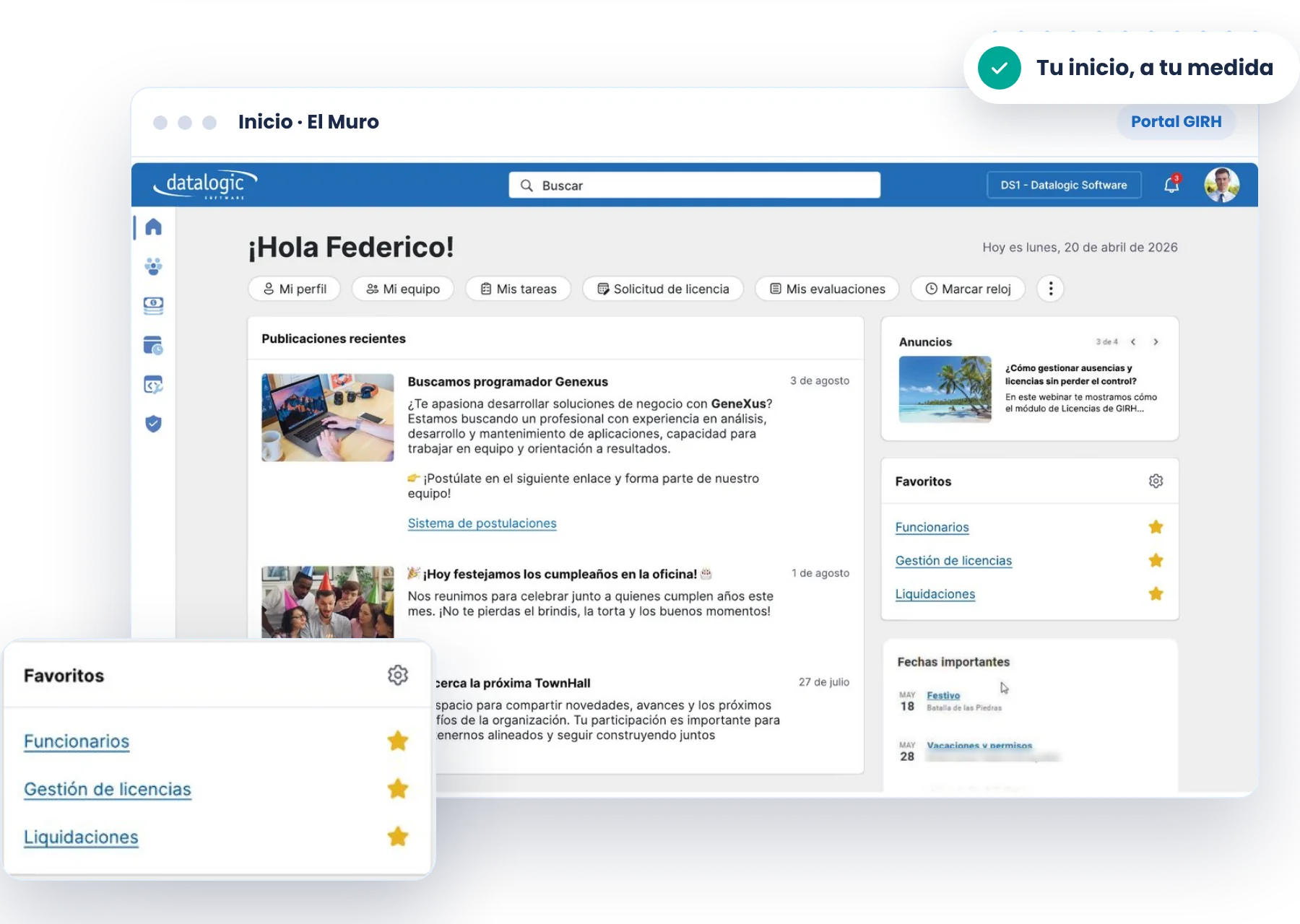Open laptop thumbnail of Genexus post
Viewport: 1300px width, 924px height.
[x=327, y=417]
